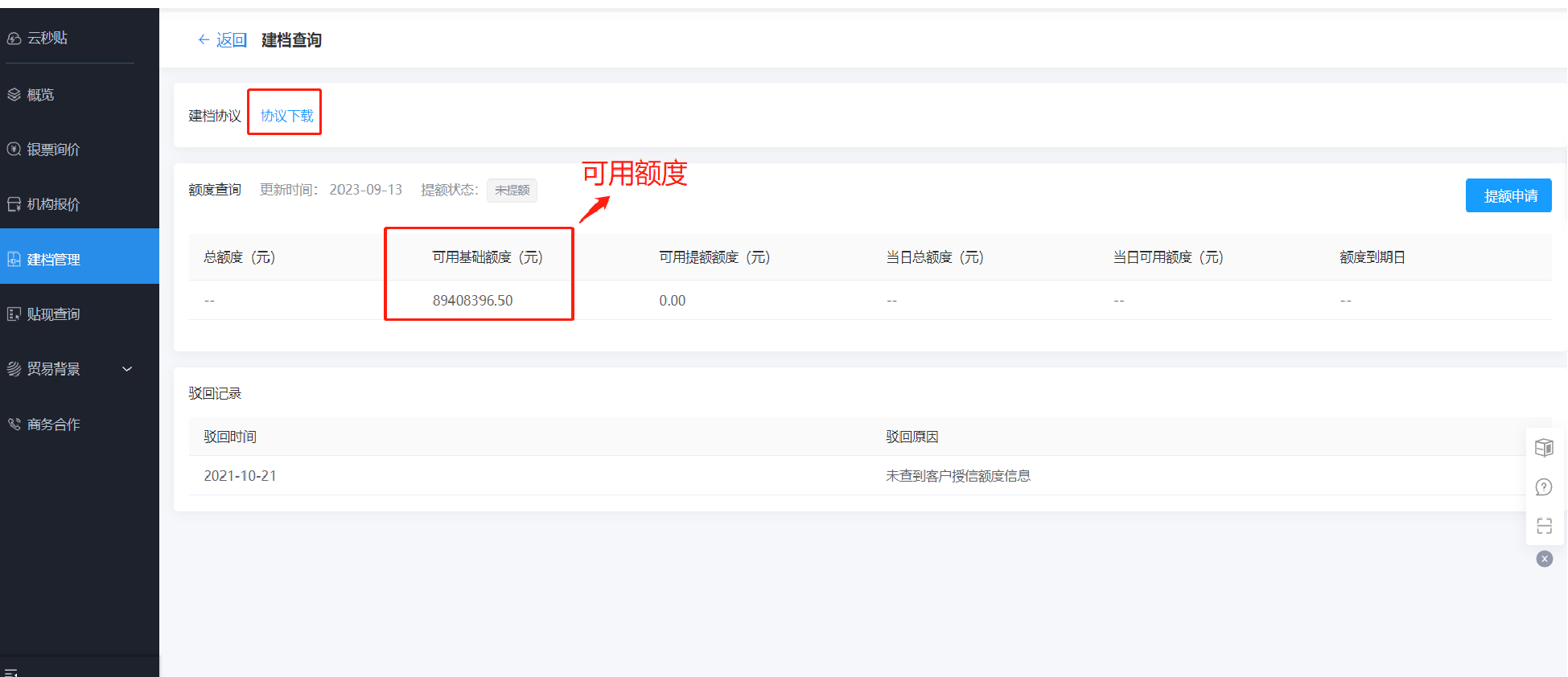The height and width of the screenshot is (677, 1568).
Task: Open the cube icon in floating toolbar
Action: click(x=1544, y=448)
